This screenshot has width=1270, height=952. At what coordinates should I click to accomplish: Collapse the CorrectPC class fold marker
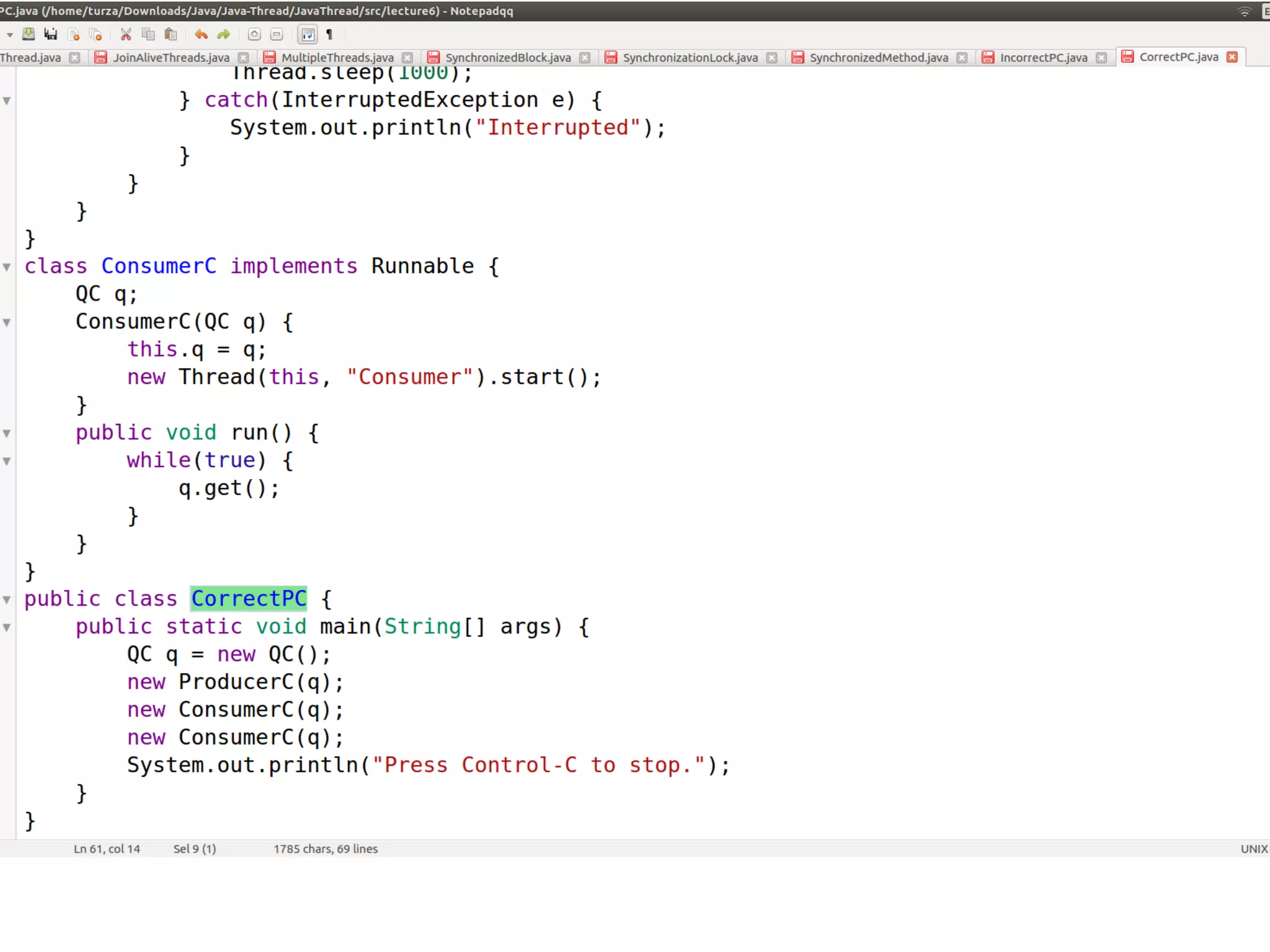pyautogui.click(x=7, y=599)
